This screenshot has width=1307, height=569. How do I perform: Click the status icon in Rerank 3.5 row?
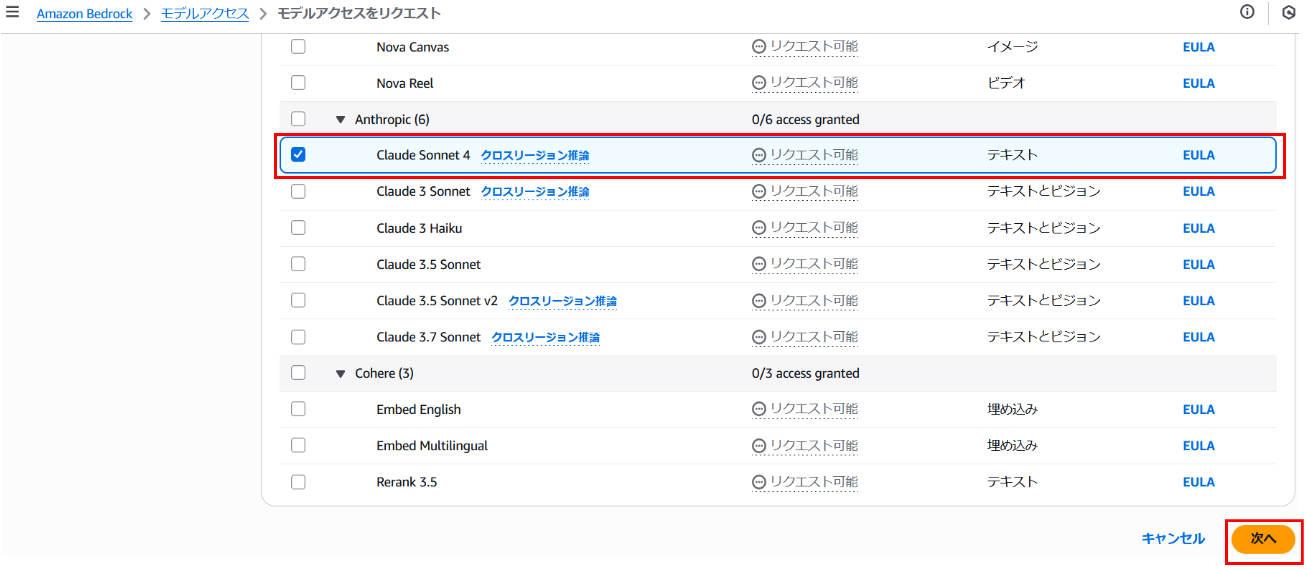click(759, 482)
